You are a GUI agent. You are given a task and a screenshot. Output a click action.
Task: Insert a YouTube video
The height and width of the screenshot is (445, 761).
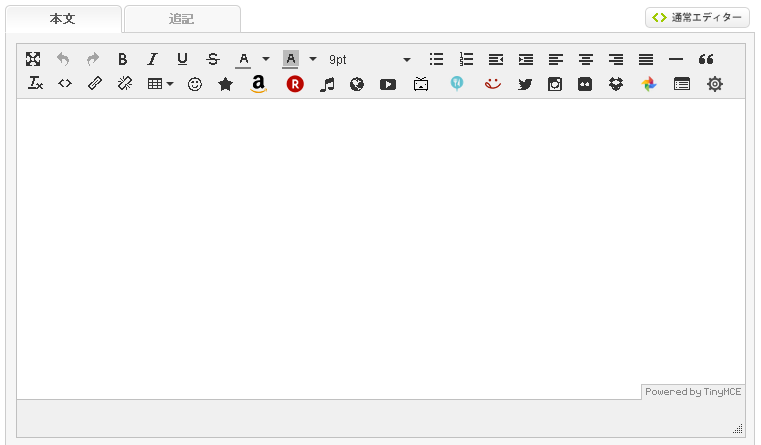[388, 84]
